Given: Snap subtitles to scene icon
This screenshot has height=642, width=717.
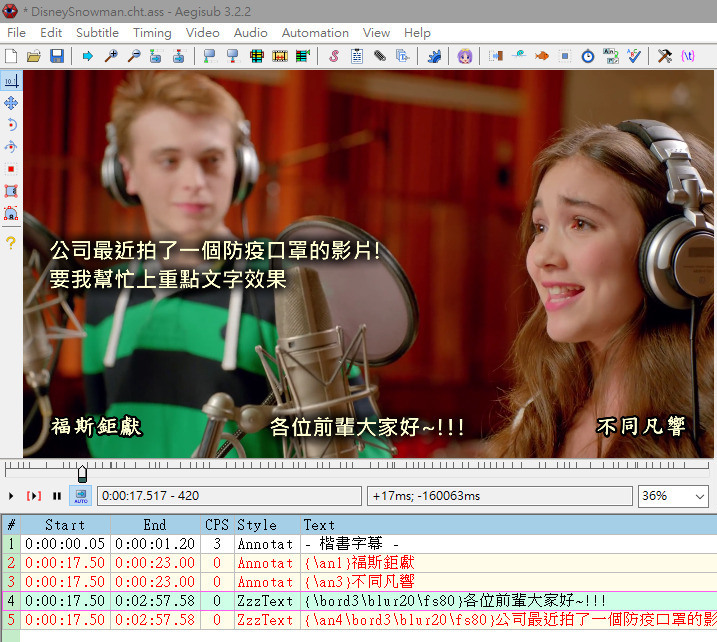Looking at the screenshot, I should point(280,56).
